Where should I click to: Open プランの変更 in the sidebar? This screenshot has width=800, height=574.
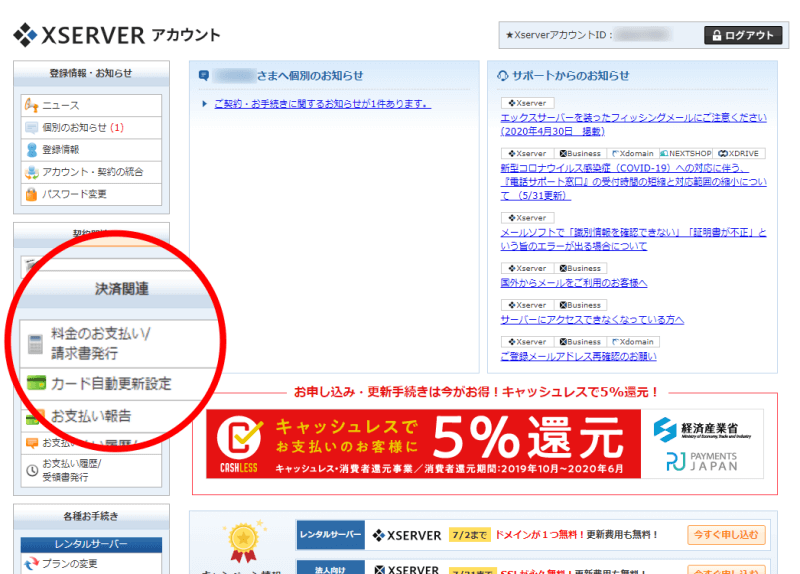91,563
